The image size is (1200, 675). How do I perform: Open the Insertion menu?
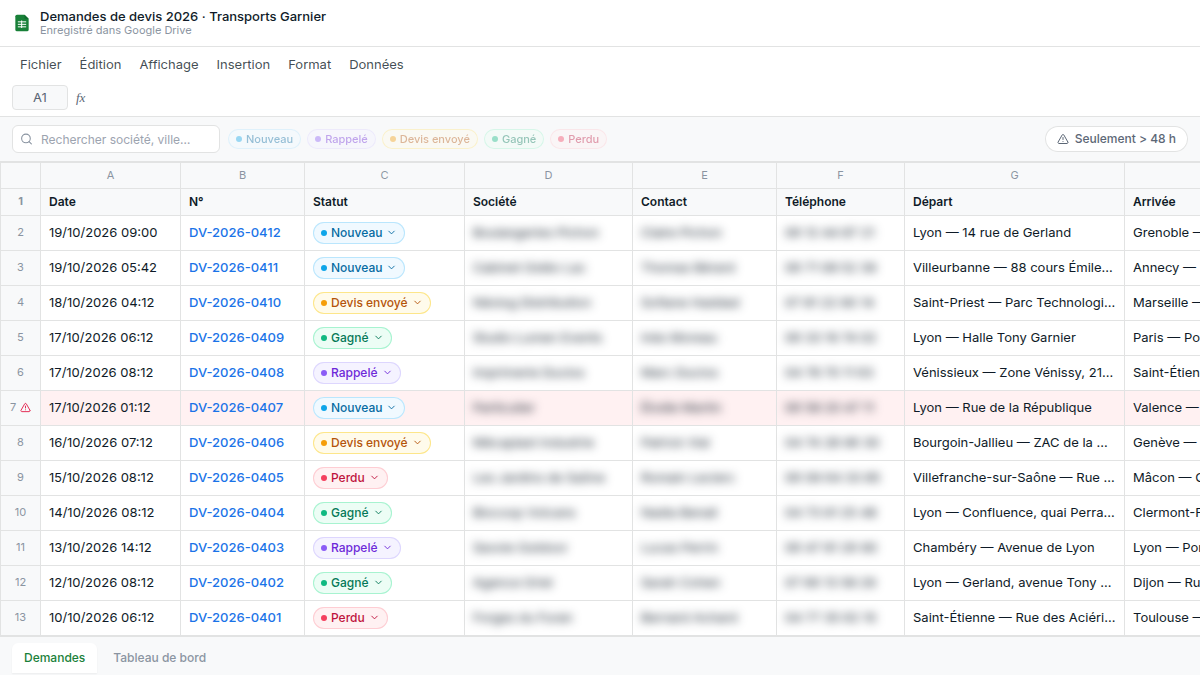243,65
